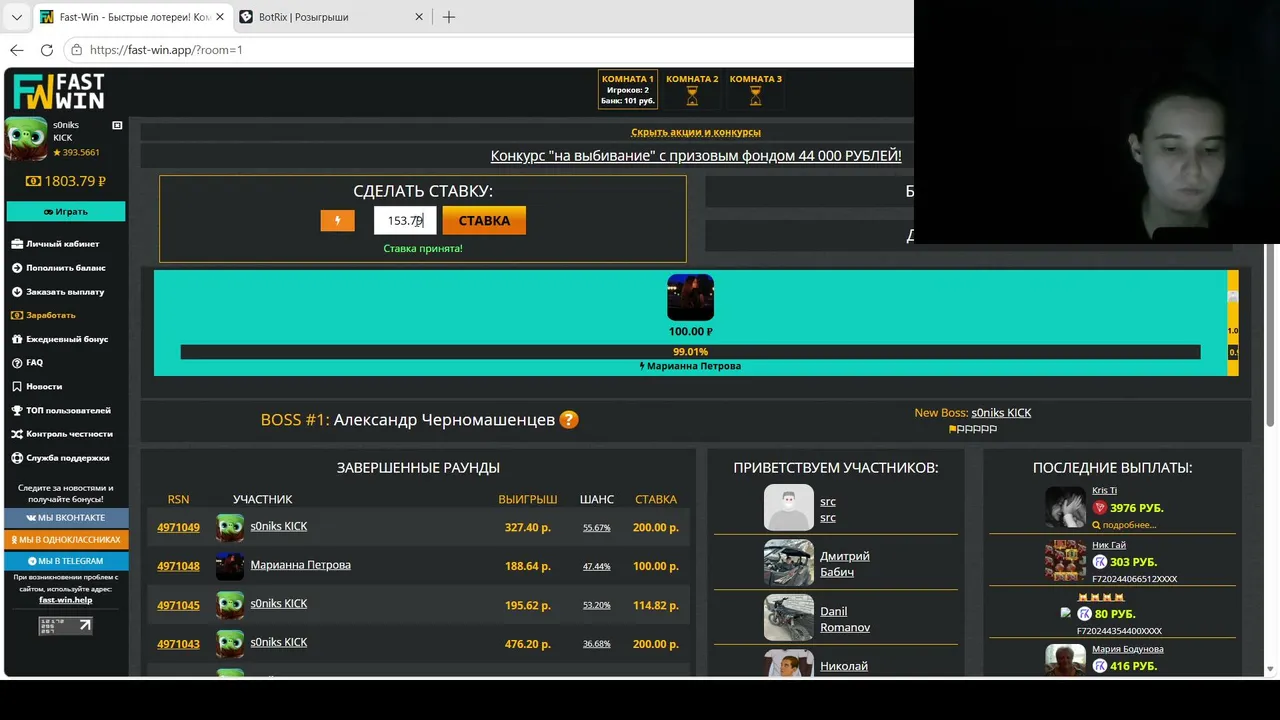
Task: Open Служба поддержки in sidebar
Action: [68, 458]
